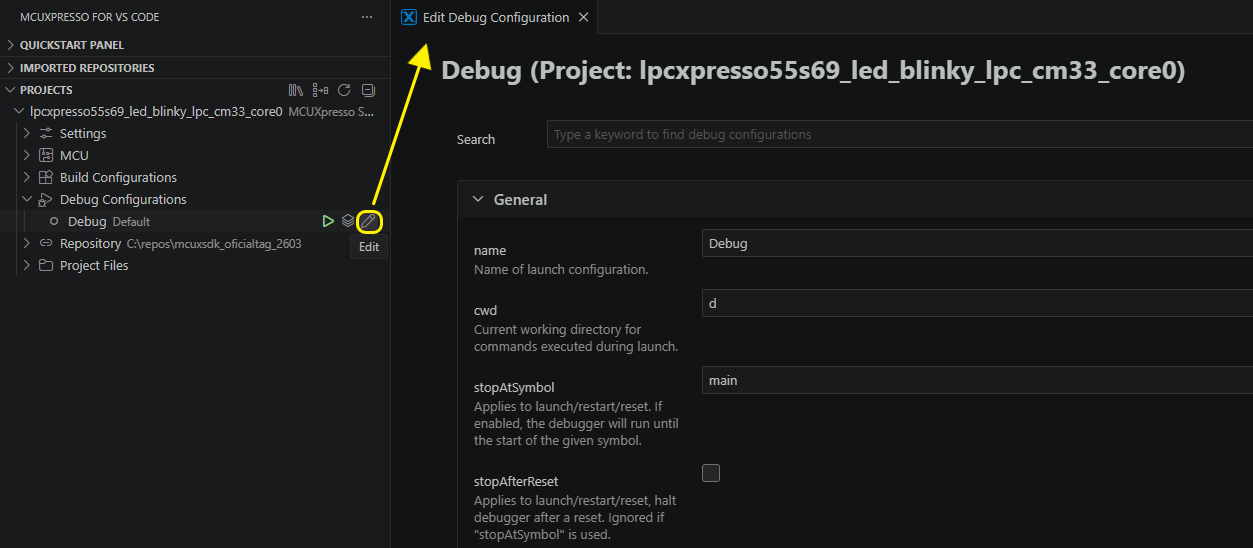The width and height of the screenshot is (1253, 548).
Task: Select the Debug Default tree row
Action: 195,221
